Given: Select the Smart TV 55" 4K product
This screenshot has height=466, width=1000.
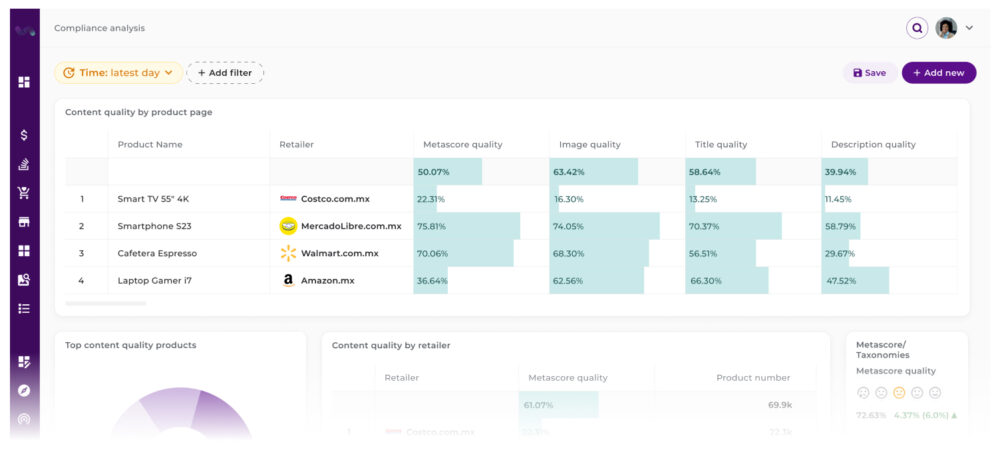Looking at the screenshot, I should click(x=153, y=199).
